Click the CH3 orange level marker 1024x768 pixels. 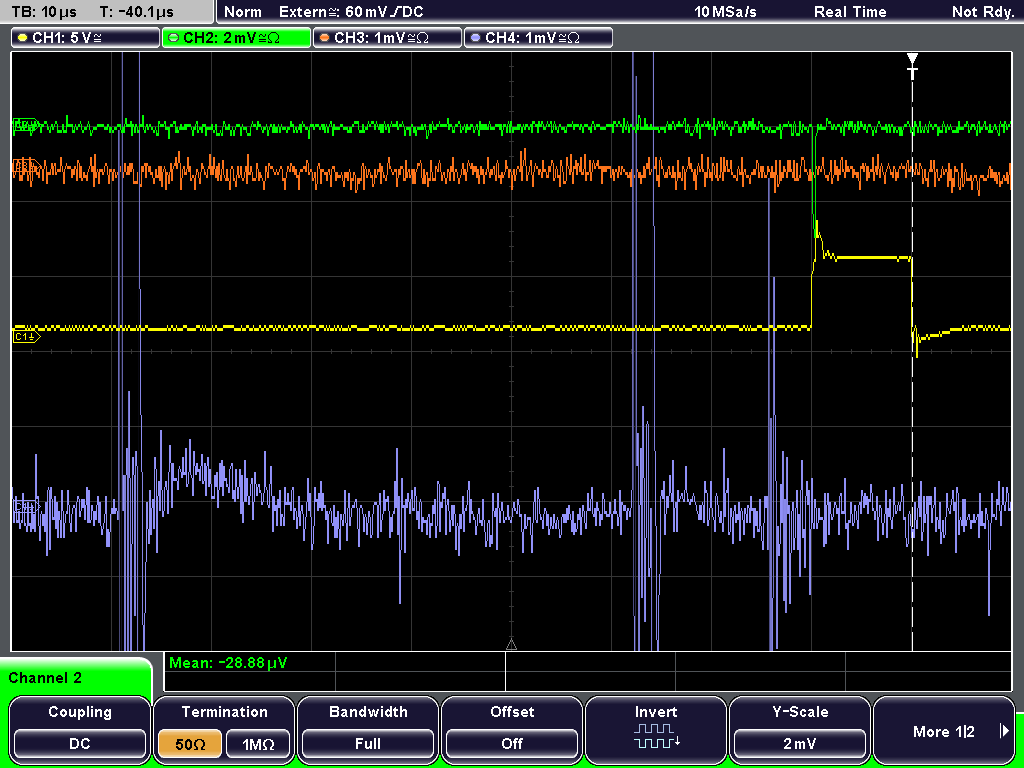[25, 167]
